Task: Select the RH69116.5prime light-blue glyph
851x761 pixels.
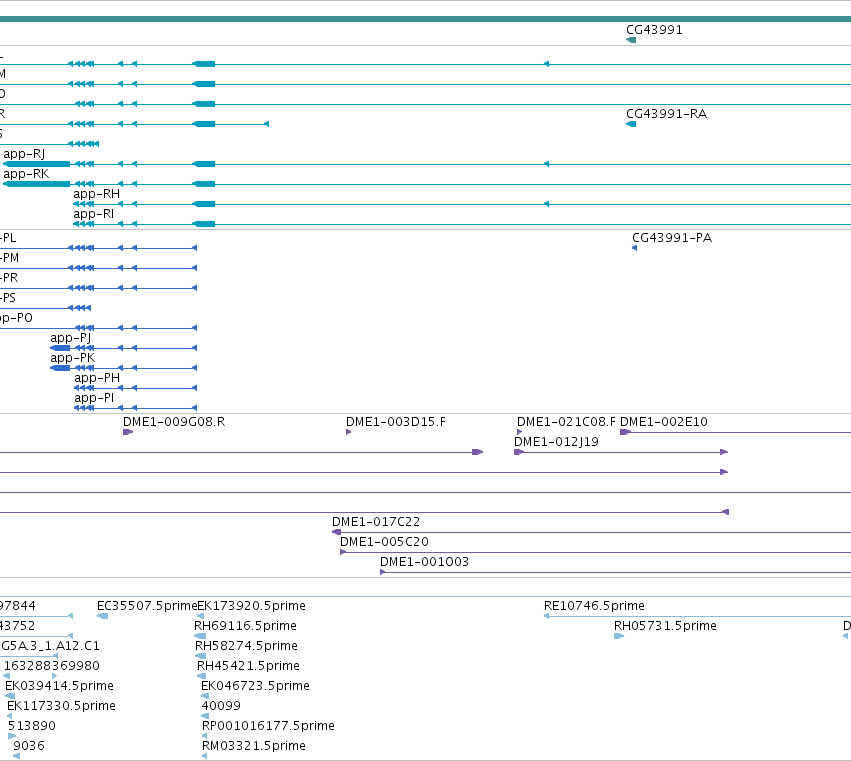Action: coord(200,636)
